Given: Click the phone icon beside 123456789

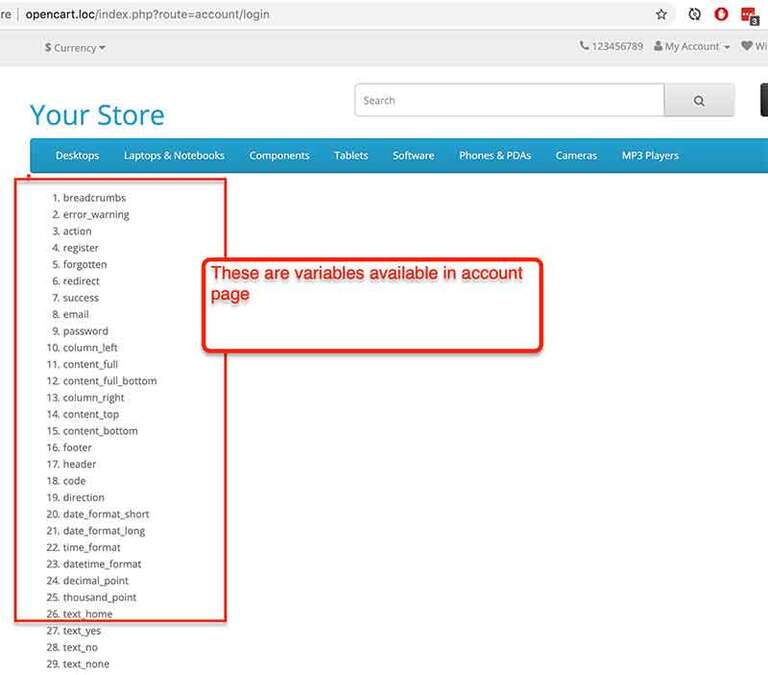Looking at the screenshot, I should (x=584, y=46).
